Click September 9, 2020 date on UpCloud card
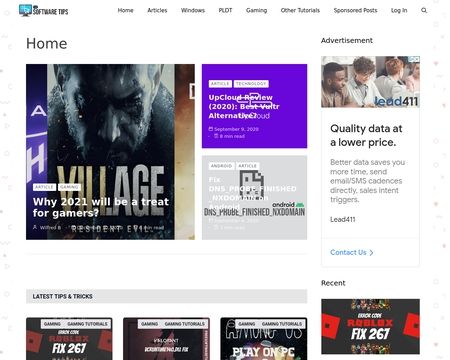The image size is (450, 360). click(236, 129)
